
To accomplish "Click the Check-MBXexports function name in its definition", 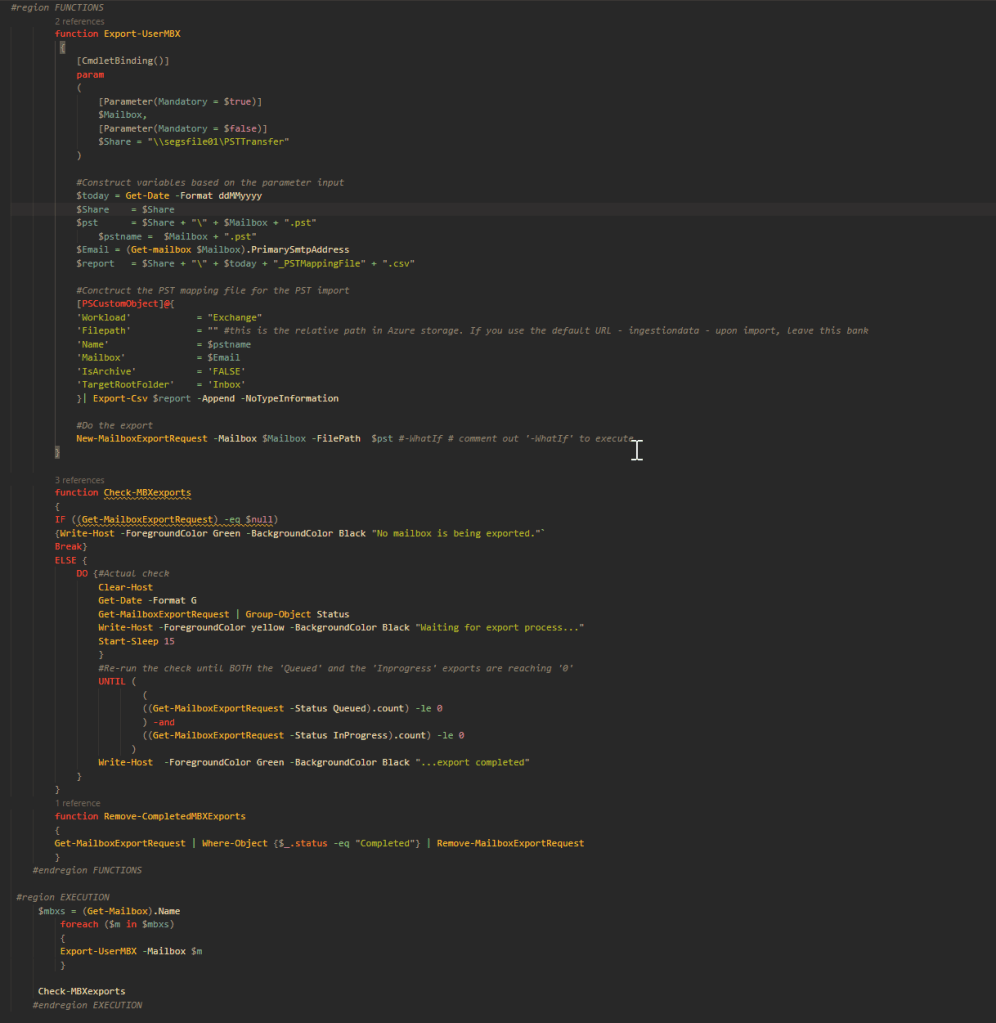I will tap(147, 493).
